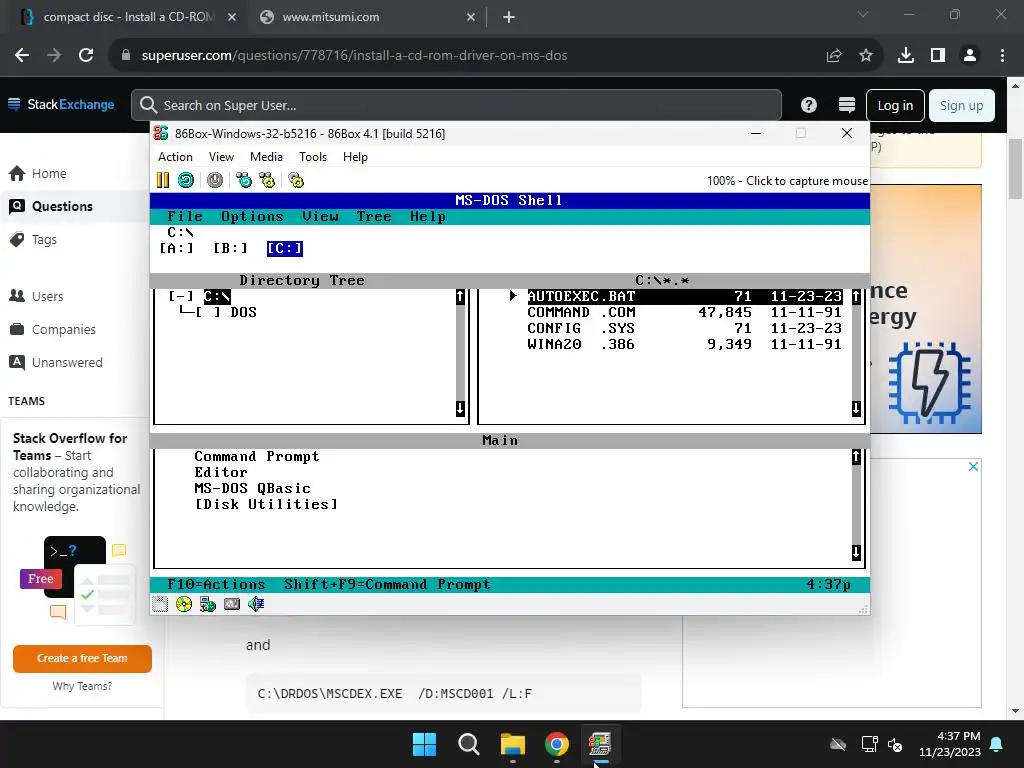Click the ACPI shutdown power icon
1024x768 pixels.
215,180
